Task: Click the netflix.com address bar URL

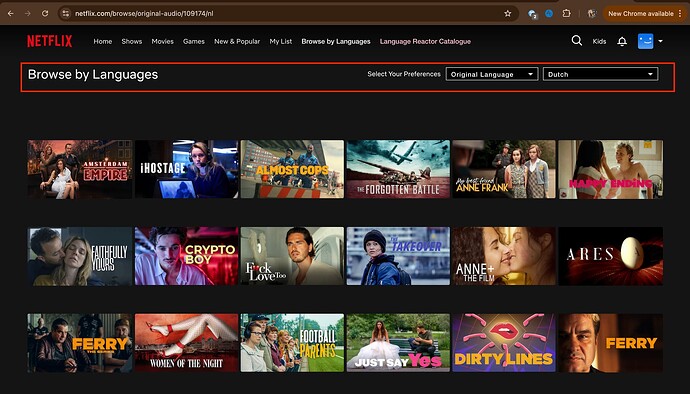Action: coord(144,14)
